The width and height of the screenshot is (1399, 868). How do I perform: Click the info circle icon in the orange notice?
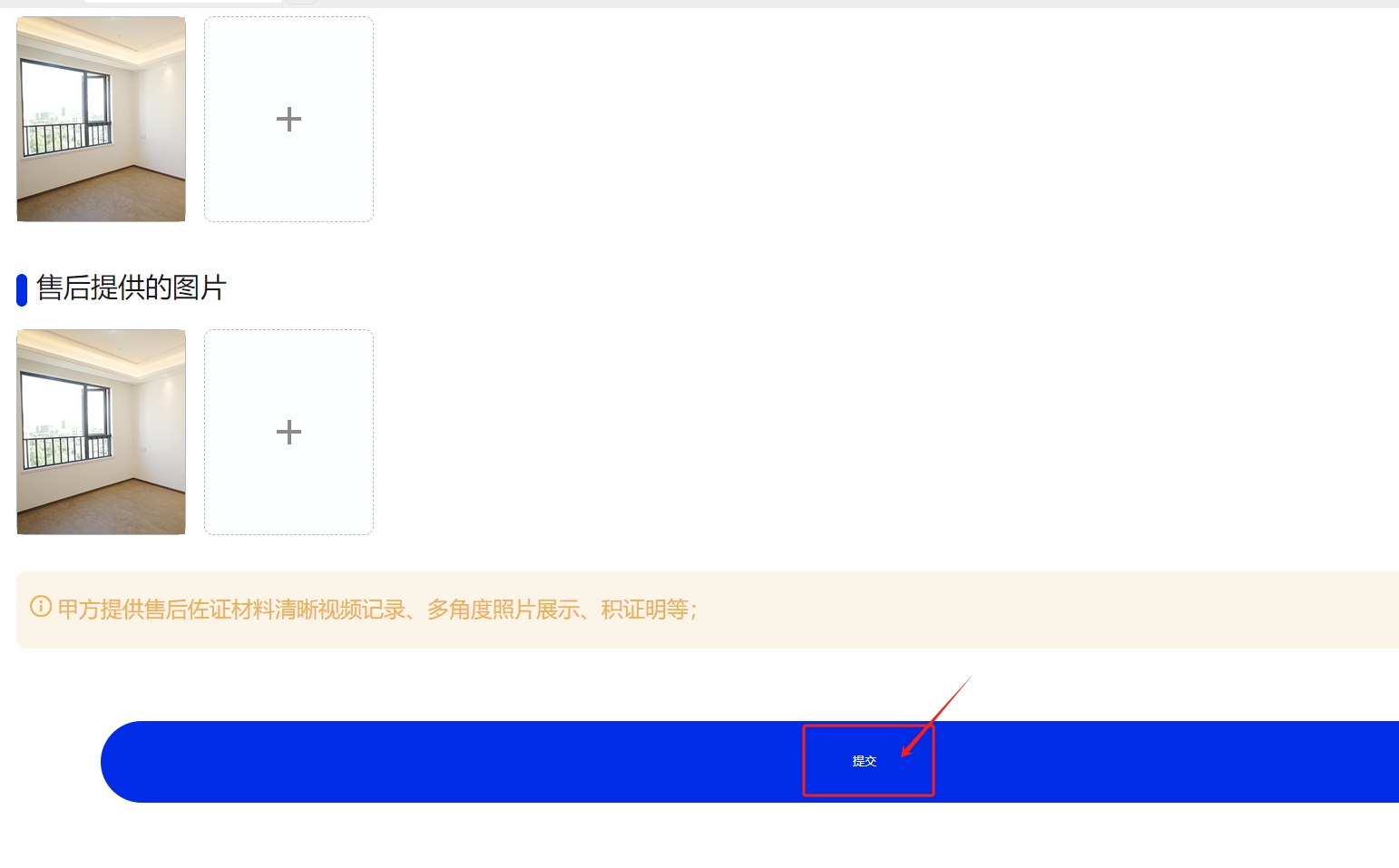(x=41, y=606)
